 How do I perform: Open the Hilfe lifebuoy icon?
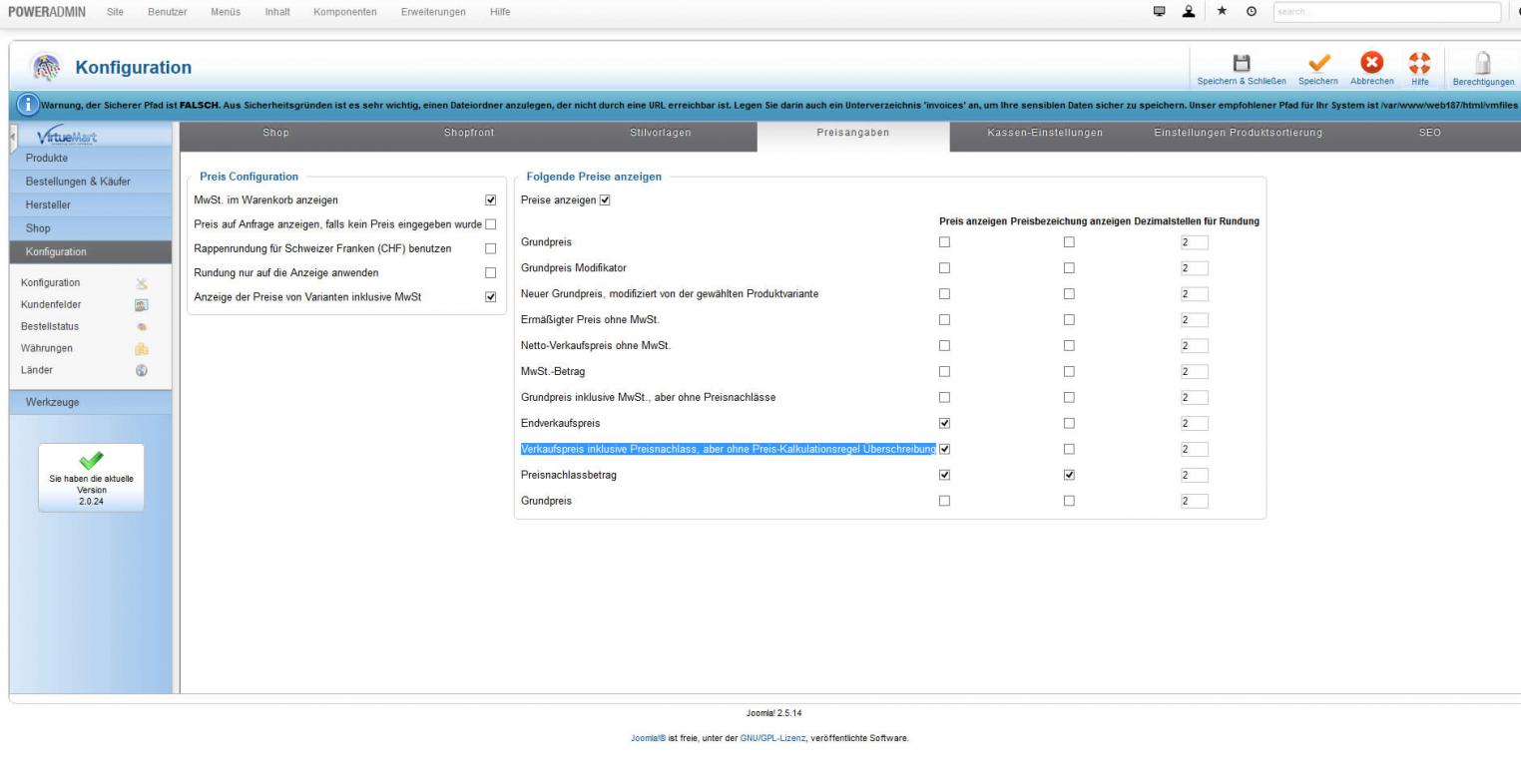[1419, 63]
